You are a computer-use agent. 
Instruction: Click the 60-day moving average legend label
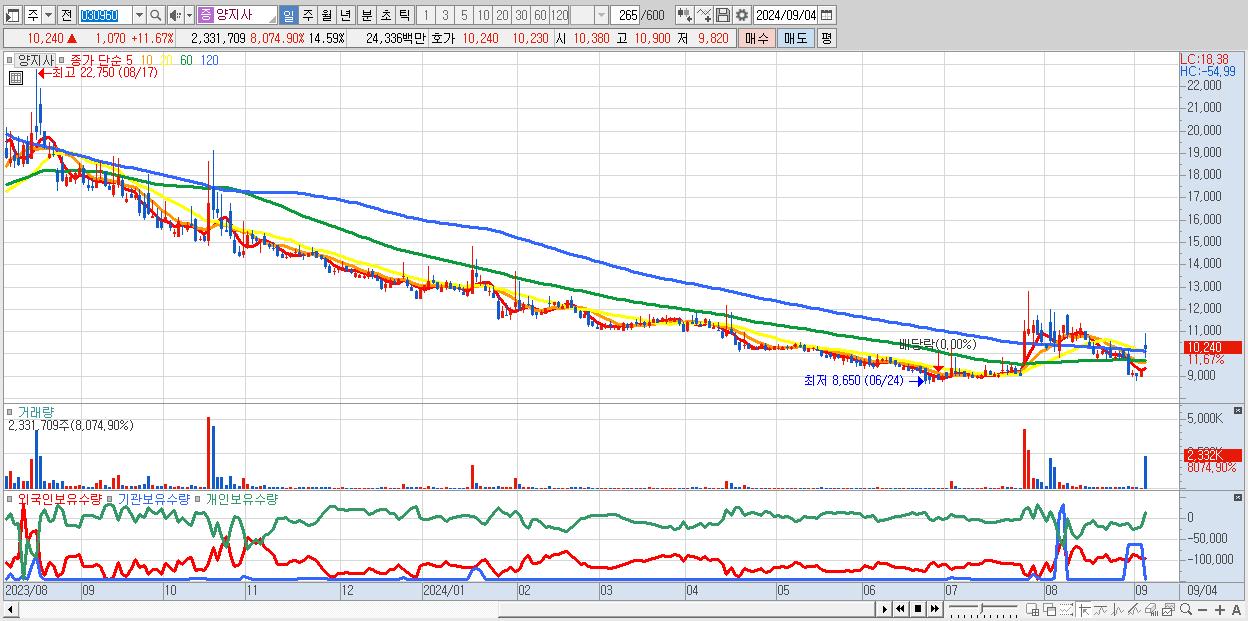(186, 61)
